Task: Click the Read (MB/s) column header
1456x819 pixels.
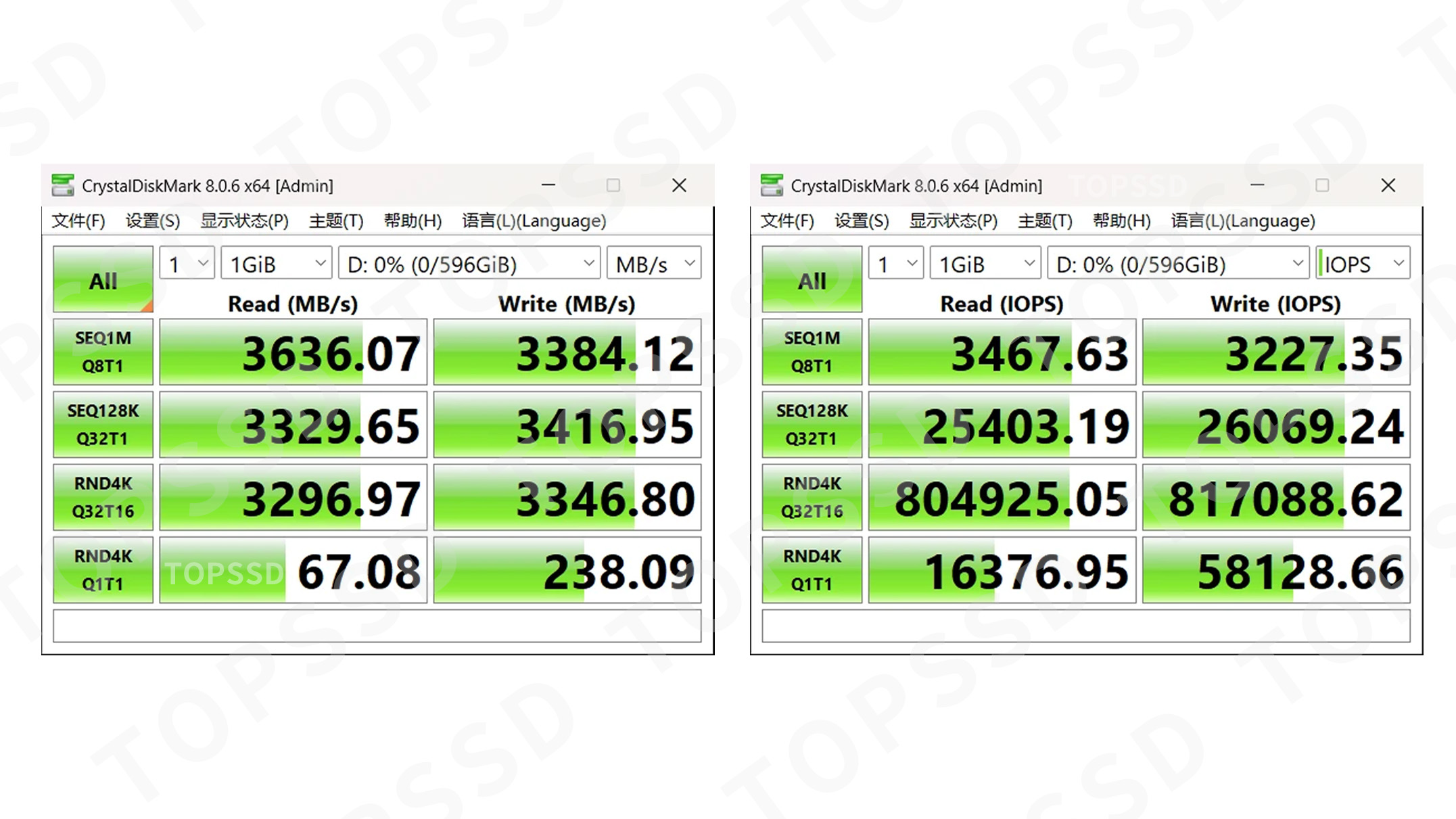Action: click(293, 304)
